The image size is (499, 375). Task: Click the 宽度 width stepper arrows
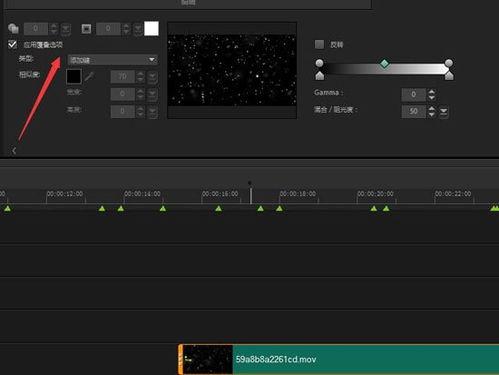(140, 94)
